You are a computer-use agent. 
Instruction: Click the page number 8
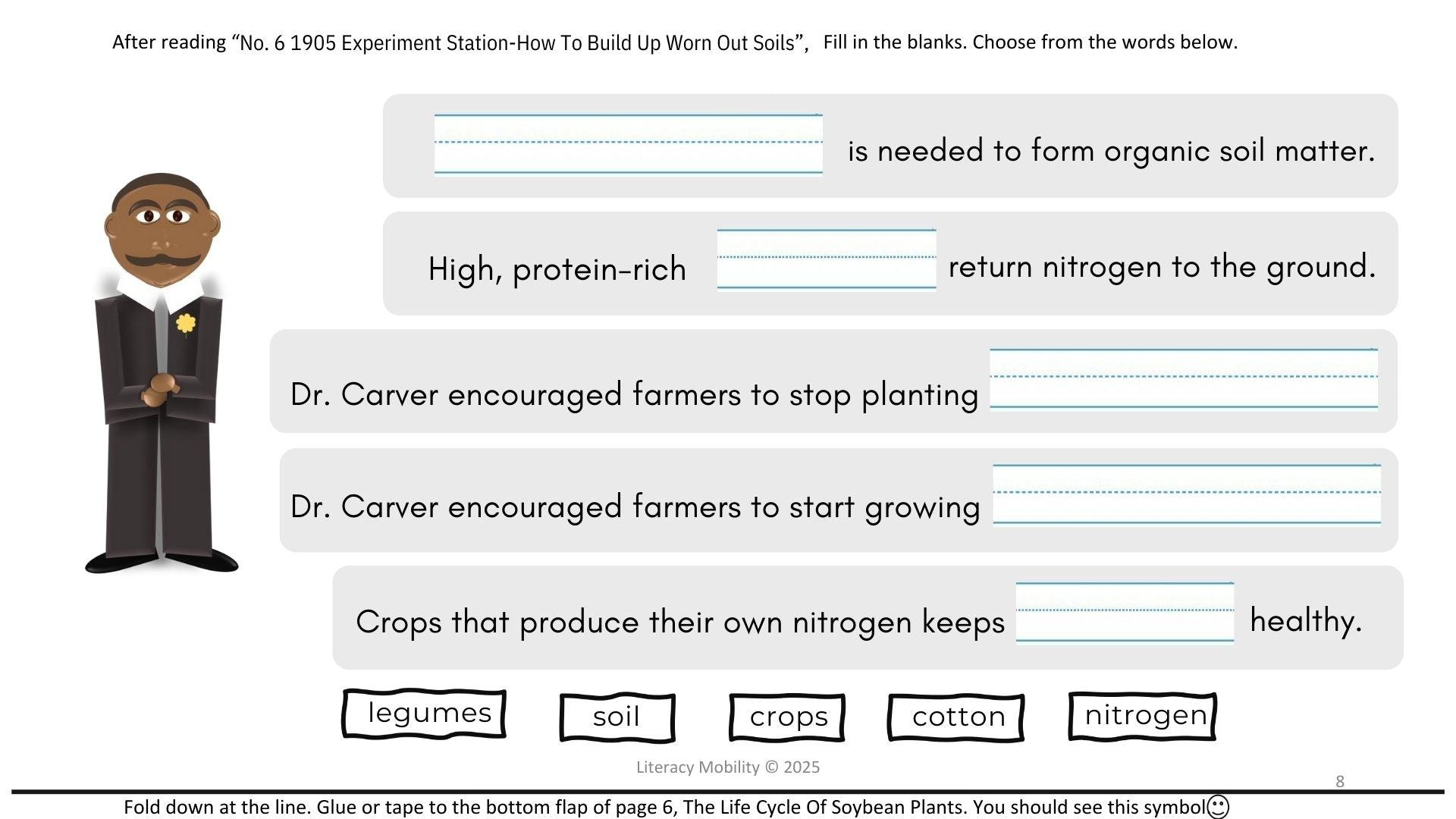(x=1340, y=782)
